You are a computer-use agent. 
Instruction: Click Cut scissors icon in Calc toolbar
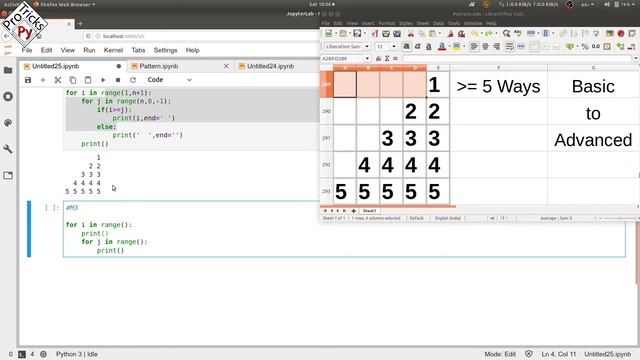coord(411,33)
